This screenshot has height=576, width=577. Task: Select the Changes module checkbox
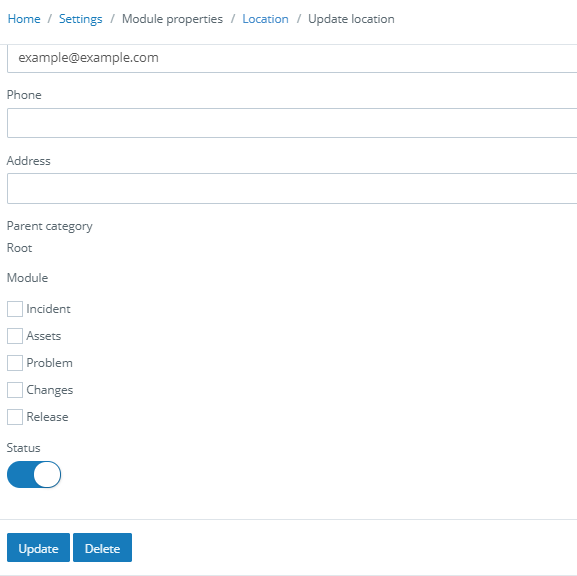[15, 390]
